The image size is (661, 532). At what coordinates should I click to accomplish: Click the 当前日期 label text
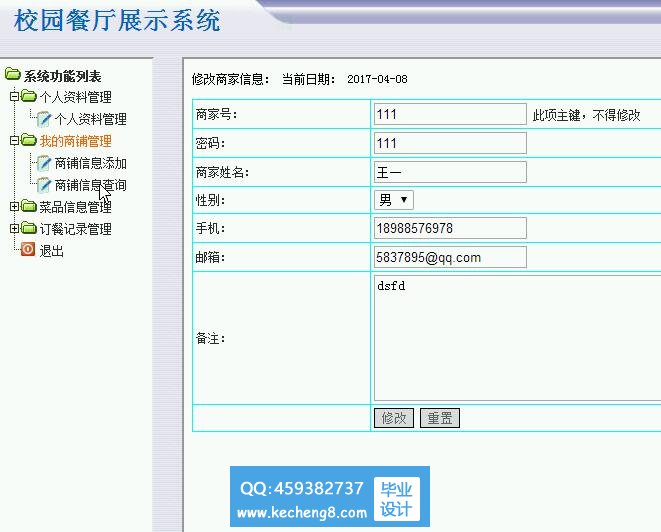(309, 79)
